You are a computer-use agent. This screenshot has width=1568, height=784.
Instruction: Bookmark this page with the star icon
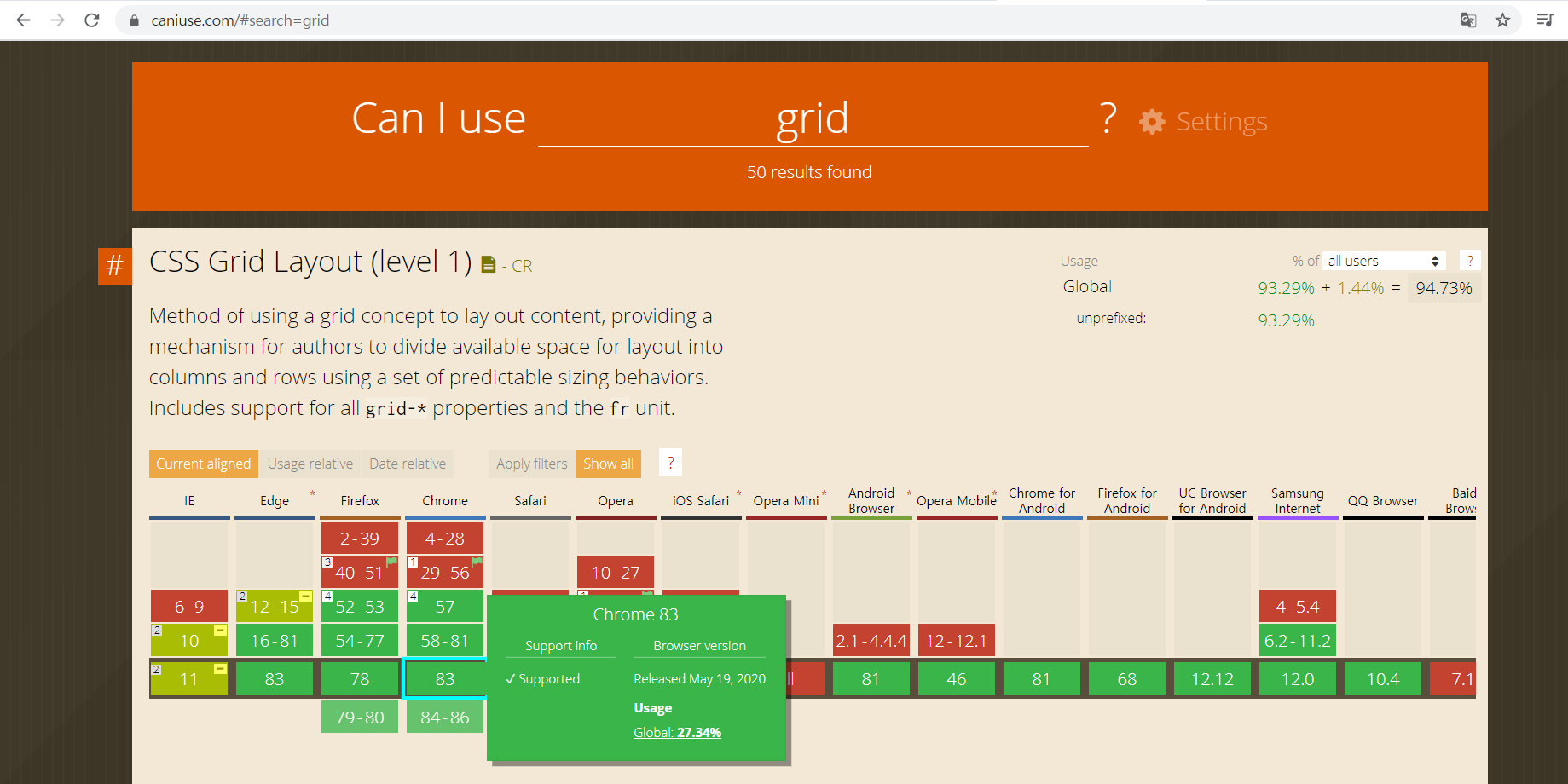(1502, 20)
